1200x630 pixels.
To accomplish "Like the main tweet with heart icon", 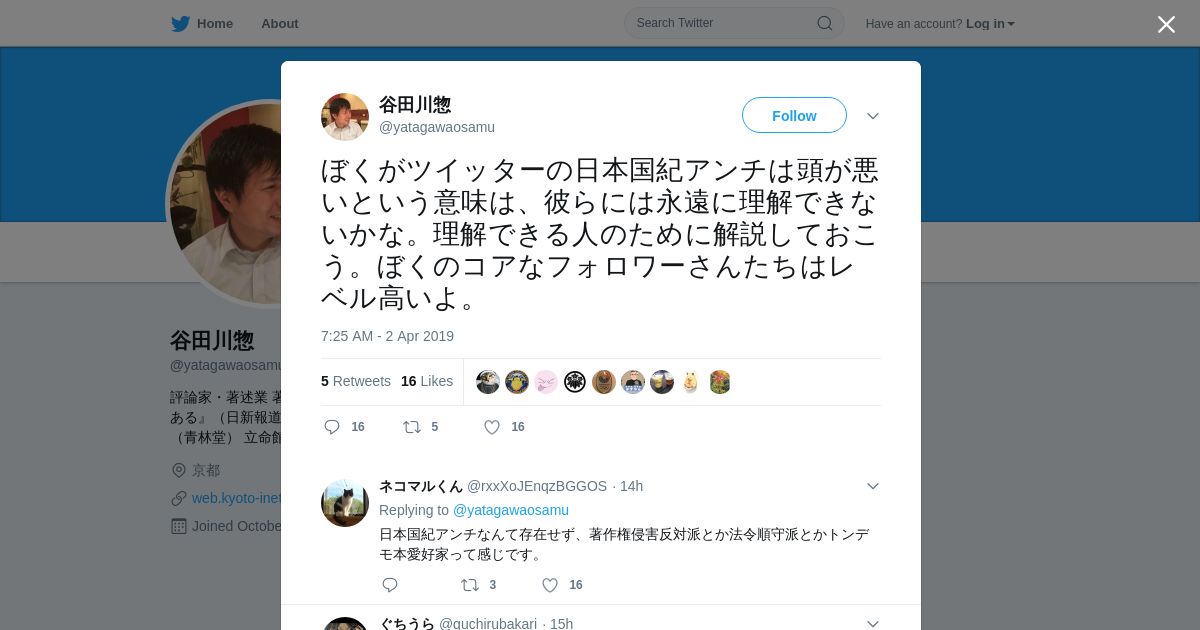I will point(492,427).
